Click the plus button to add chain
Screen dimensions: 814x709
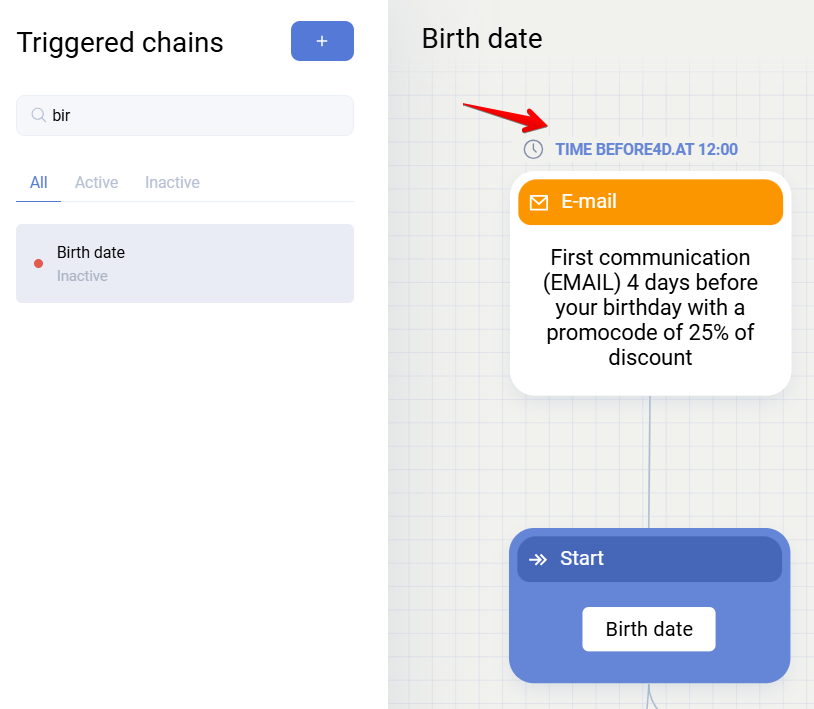tap(322, 41)
